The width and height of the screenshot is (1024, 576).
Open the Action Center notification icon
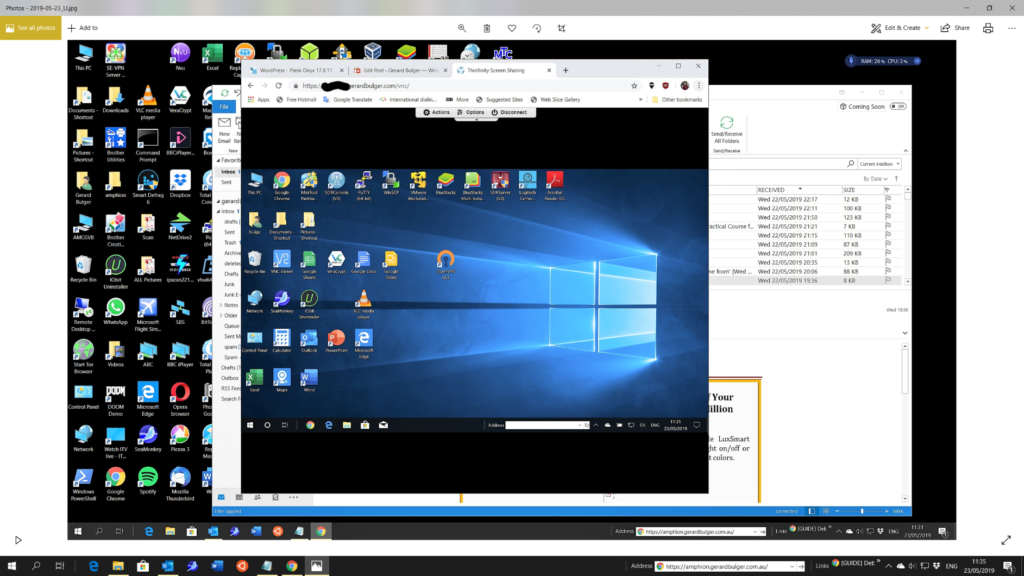click(x=1008, y=566)
